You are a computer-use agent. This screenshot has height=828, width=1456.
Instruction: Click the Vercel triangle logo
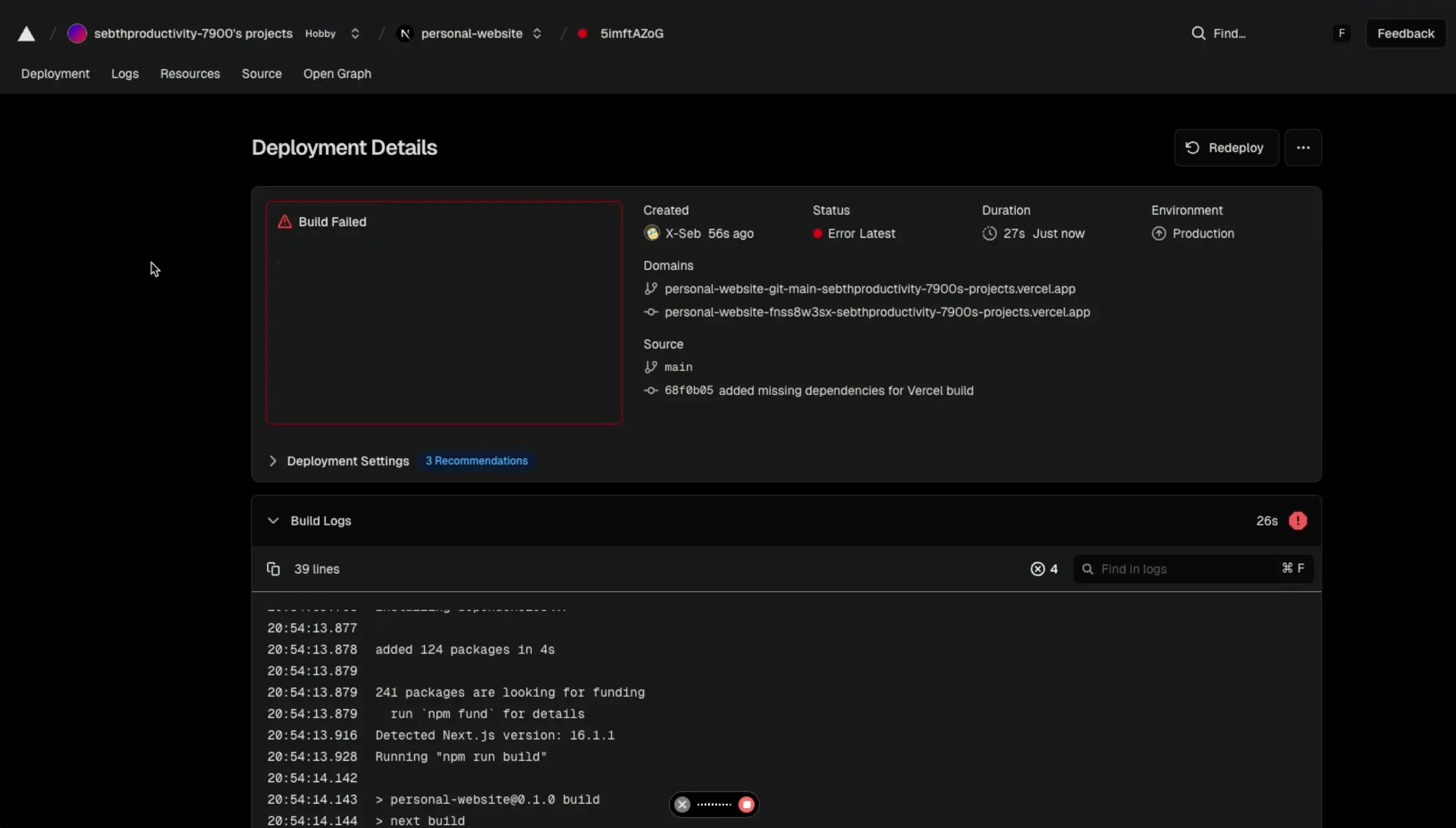click(26, 34)
